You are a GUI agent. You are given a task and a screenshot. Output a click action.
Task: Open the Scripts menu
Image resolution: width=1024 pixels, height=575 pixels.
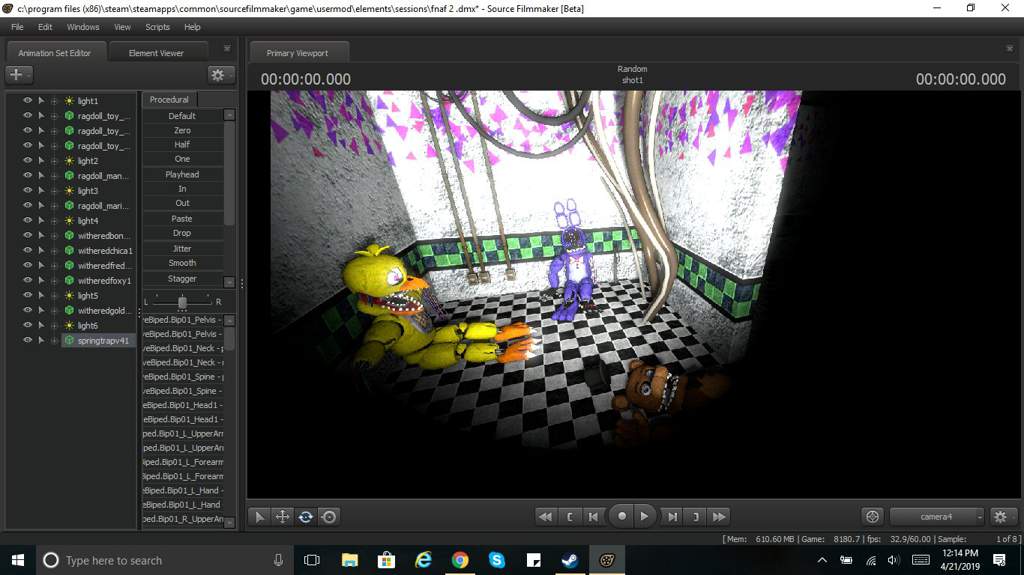[157, 27]
